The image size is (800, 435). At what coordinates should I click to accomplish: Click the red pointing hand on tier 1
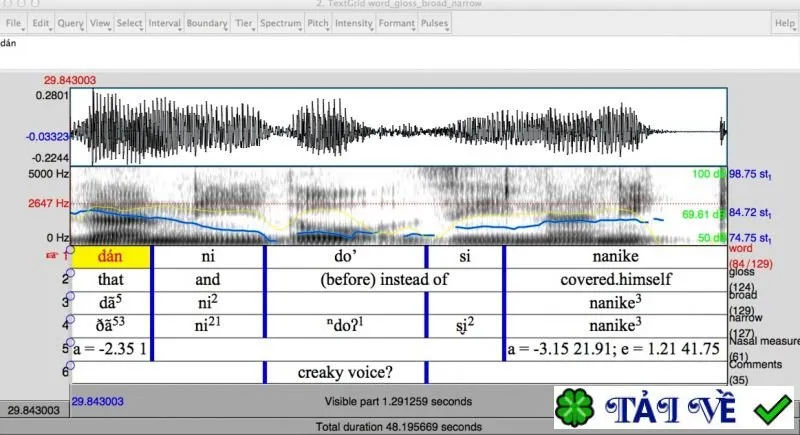pyautogui.click(x=52, y=255)
